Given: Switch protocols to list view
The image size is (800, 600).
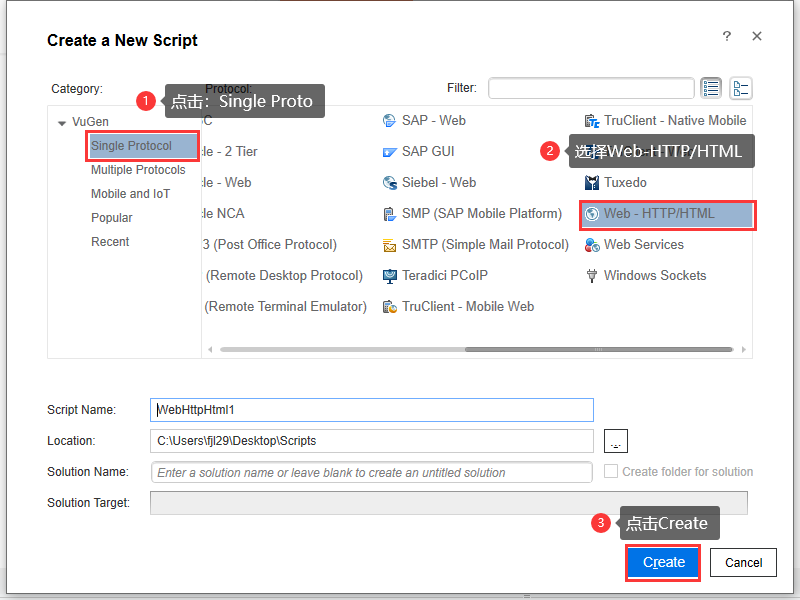Looking at the screenshot, I should click(711, 88).
